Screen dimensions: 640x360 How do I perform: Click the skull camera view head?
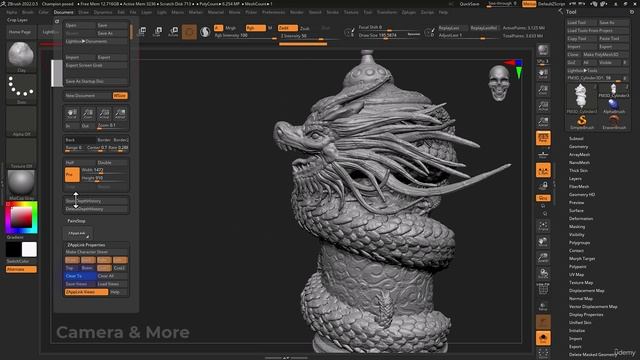pyautogui.click(x=499, y=83)
